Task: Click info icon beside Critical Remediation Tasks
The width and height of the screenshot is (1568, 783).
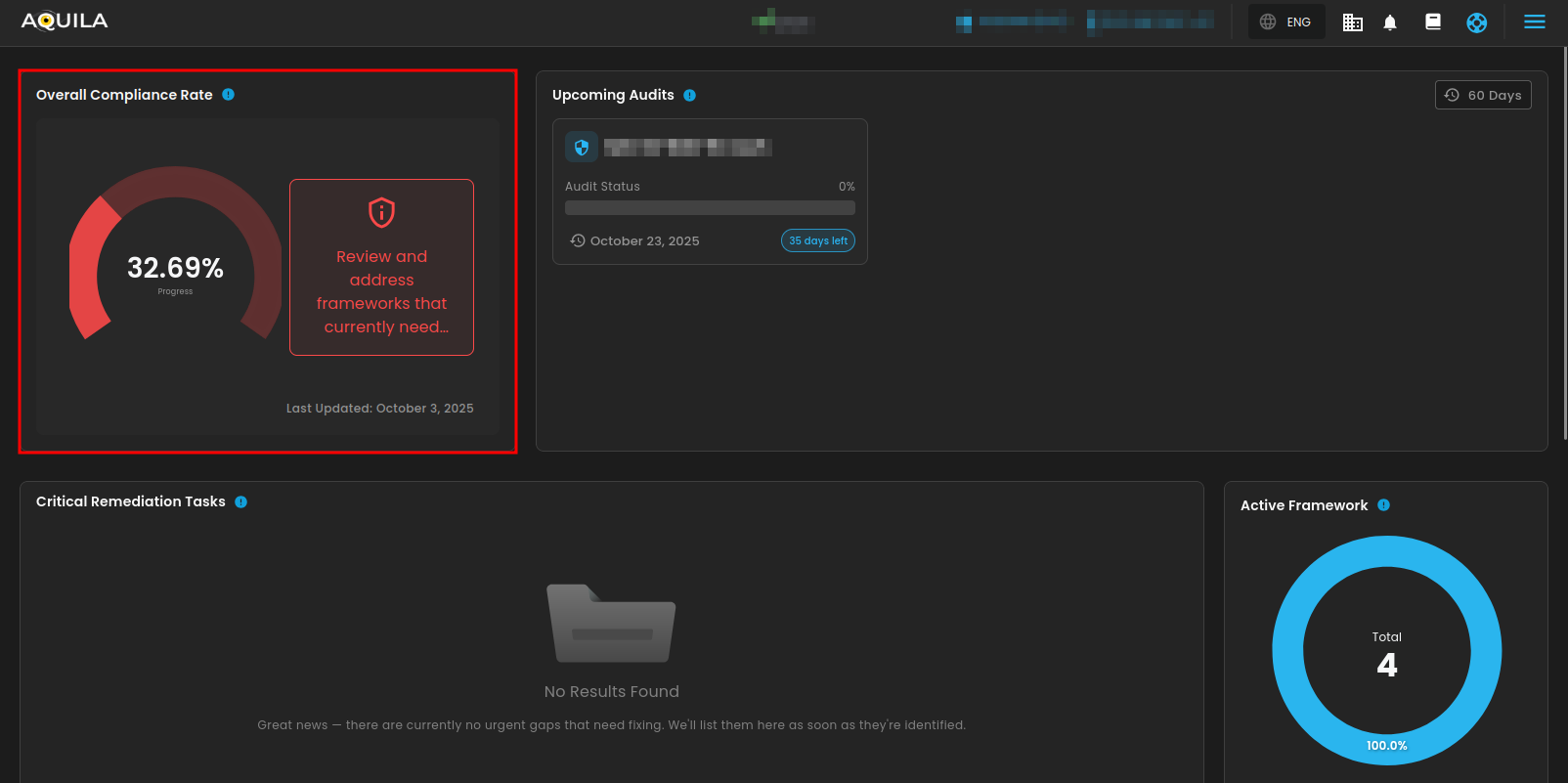Action: (240, 501)
